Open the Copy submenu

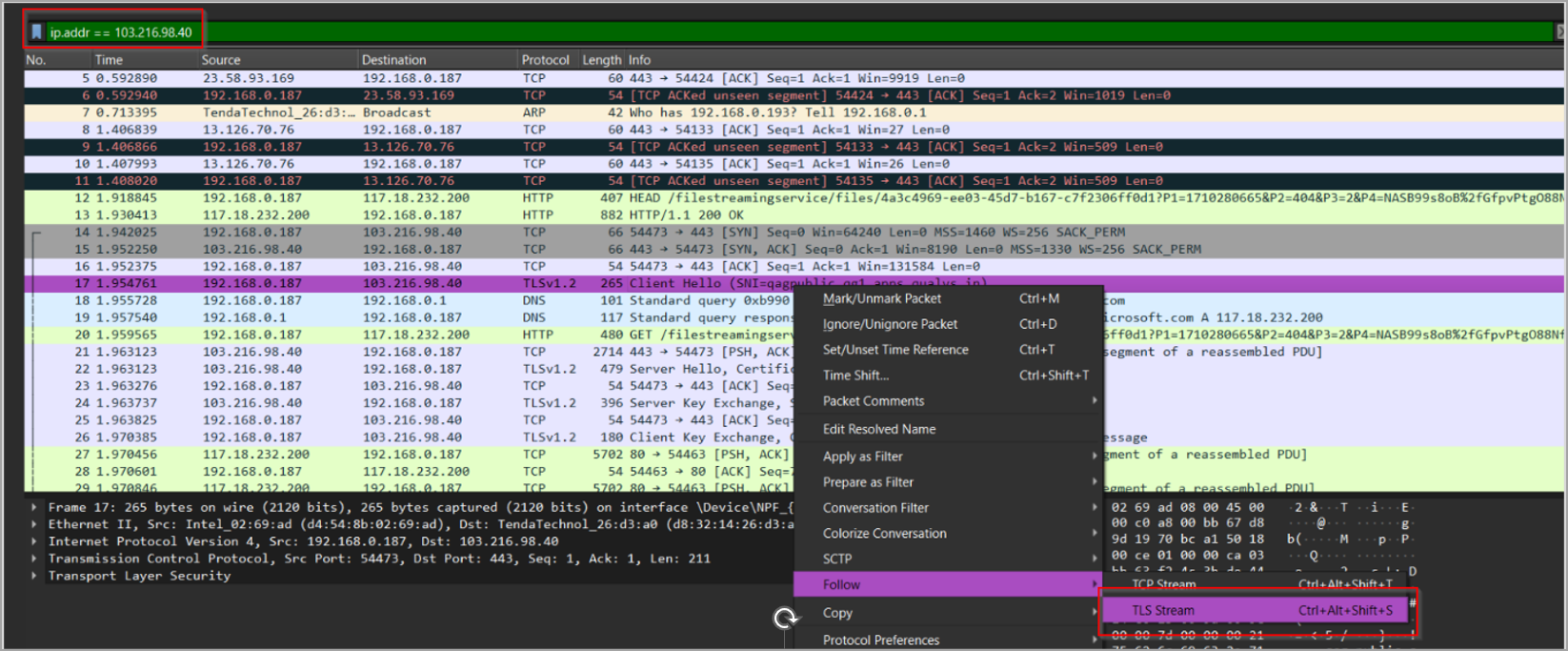[837, 613]
